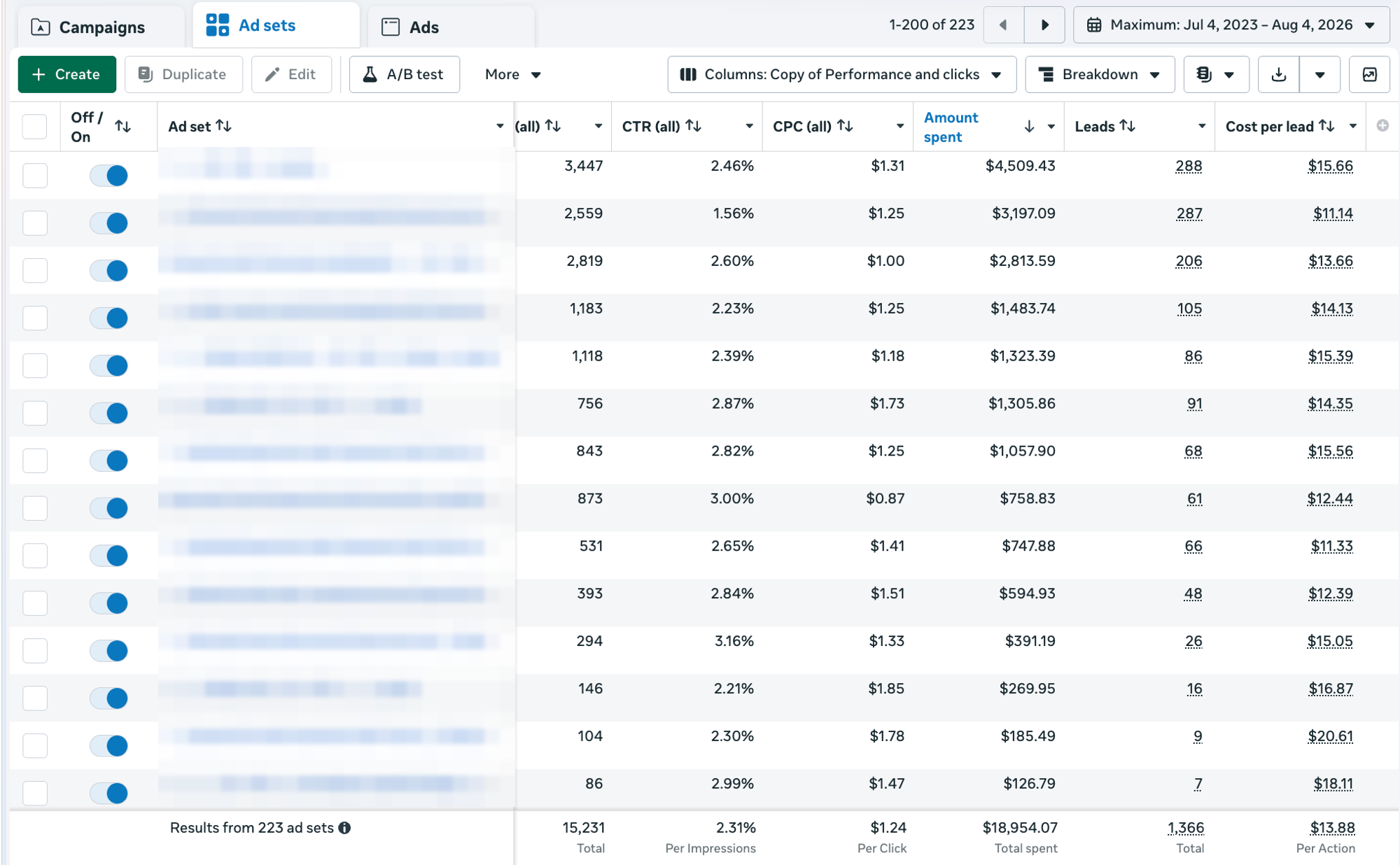The height and width of the screenshot is (865, 1400).
Task: Open the 288 leads value link
Action: click(1189, 167)
